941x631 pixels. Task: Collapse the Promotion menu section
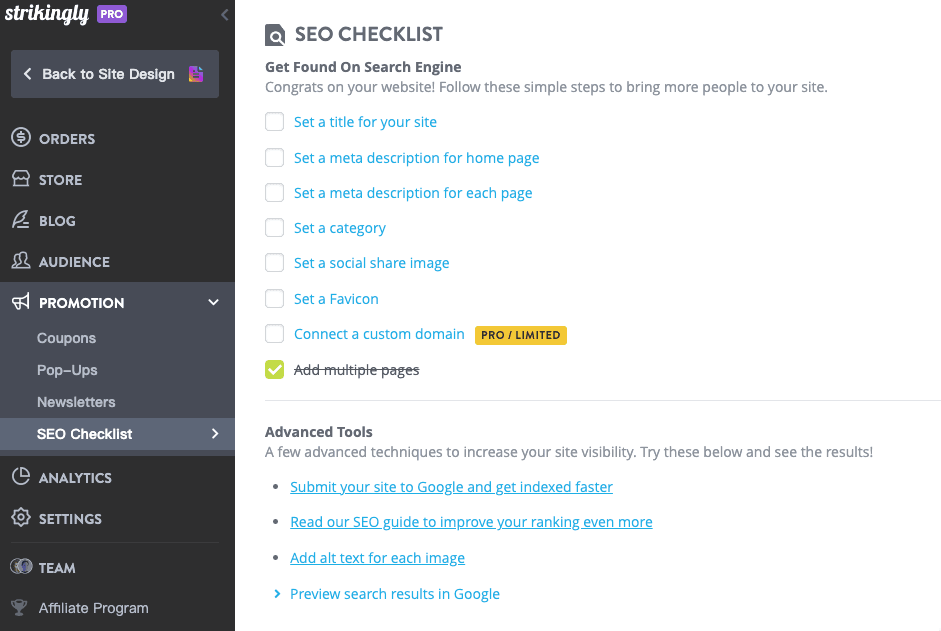click(213, 303)
